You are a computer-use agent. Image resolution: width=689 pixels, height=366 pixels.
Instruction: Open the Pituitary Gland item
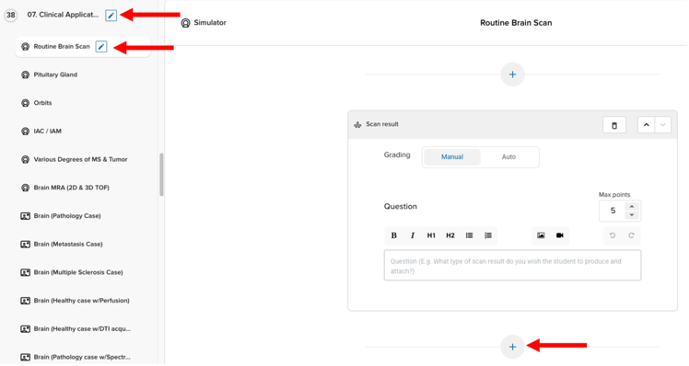click(x=55, y=75)
